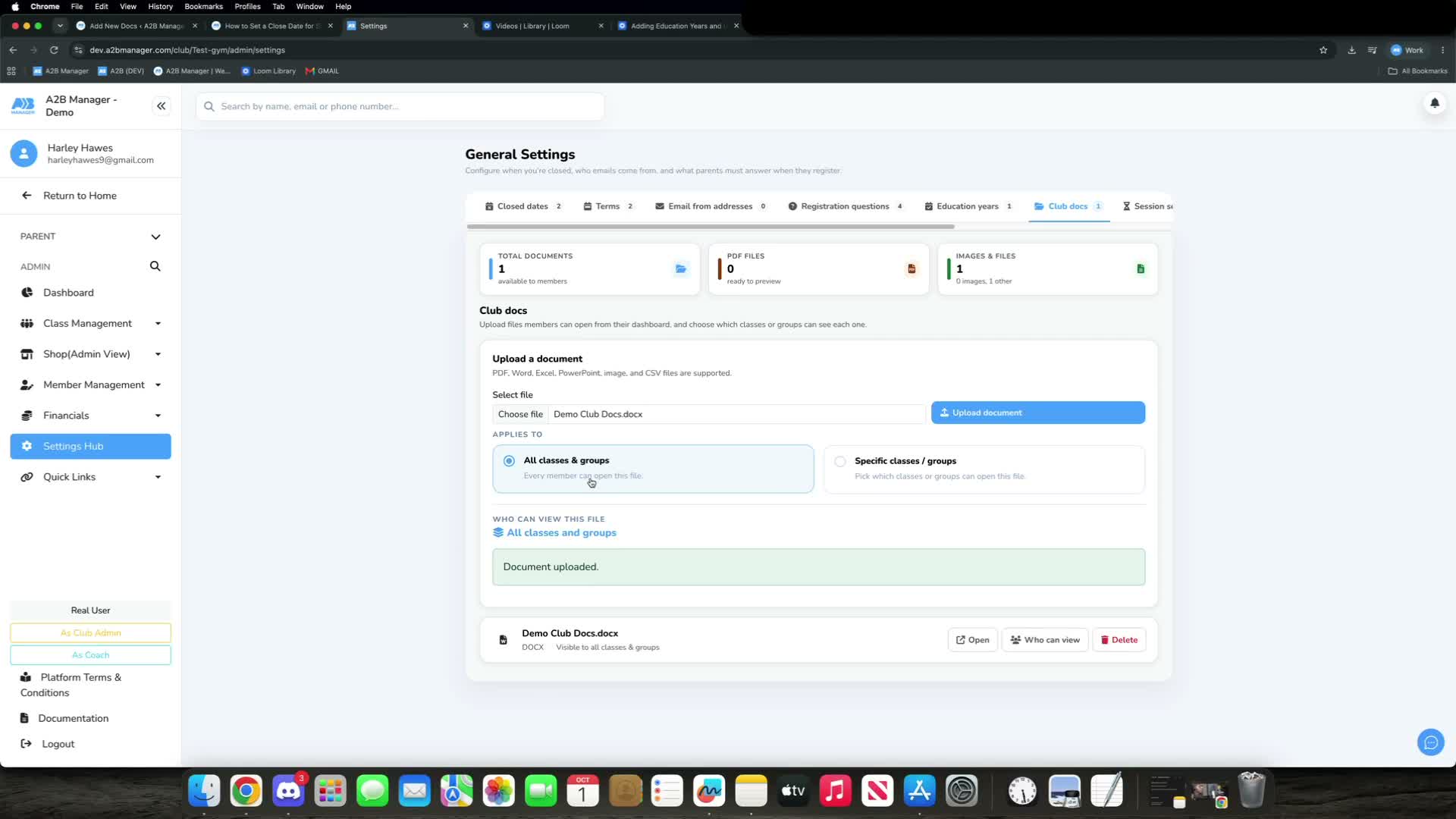Delete the Demo Club Docs.docx file
The height and width of the screenshot is (819, 1456).
coord(1119,640)
